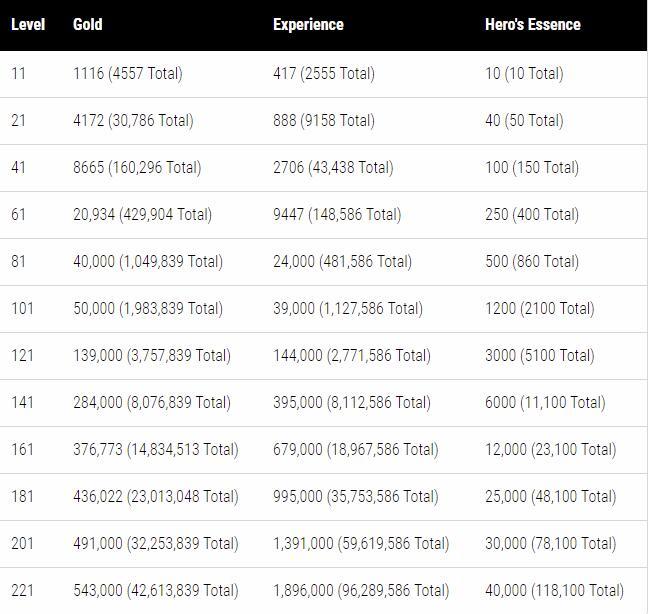Click gold cell 1116 (4557 Total)
The height and width of the screenshot is (614, 648).
click(128, 73)
